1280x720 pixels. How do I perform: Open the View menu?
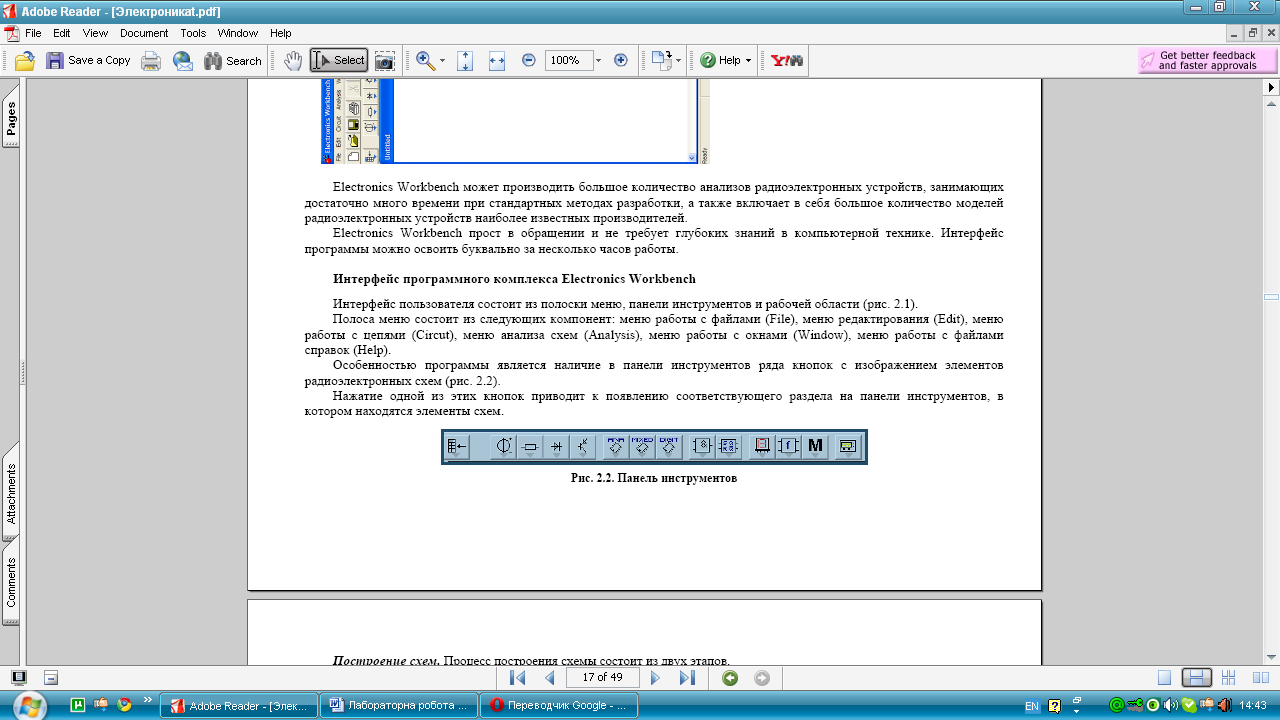(x=95, y=33)
